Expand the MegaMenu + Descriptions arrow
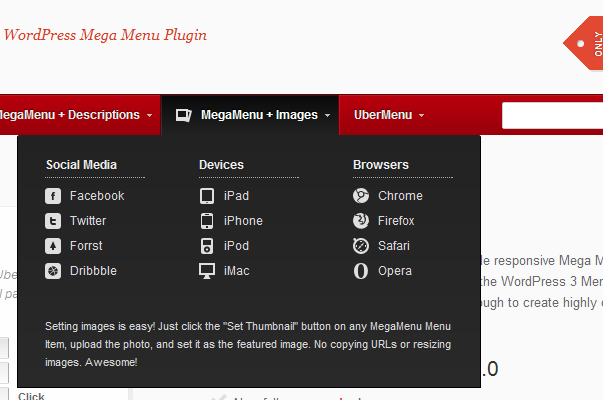 [150, 115]
